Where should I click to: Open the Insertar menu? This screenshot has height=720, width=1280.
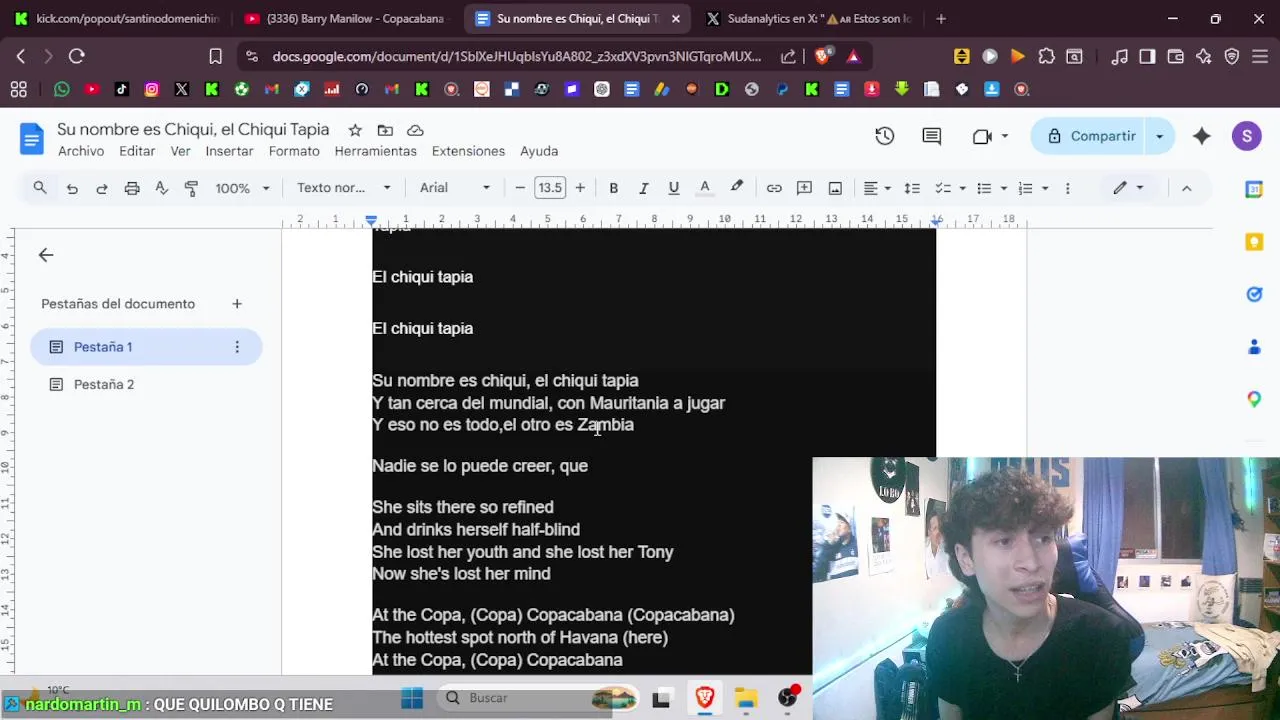pyautogui.click(x=229, y=151)
